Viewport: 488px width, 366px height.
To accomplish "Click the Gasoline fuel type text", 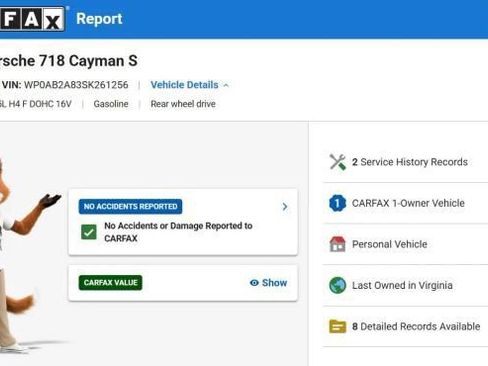I will 111,104.
